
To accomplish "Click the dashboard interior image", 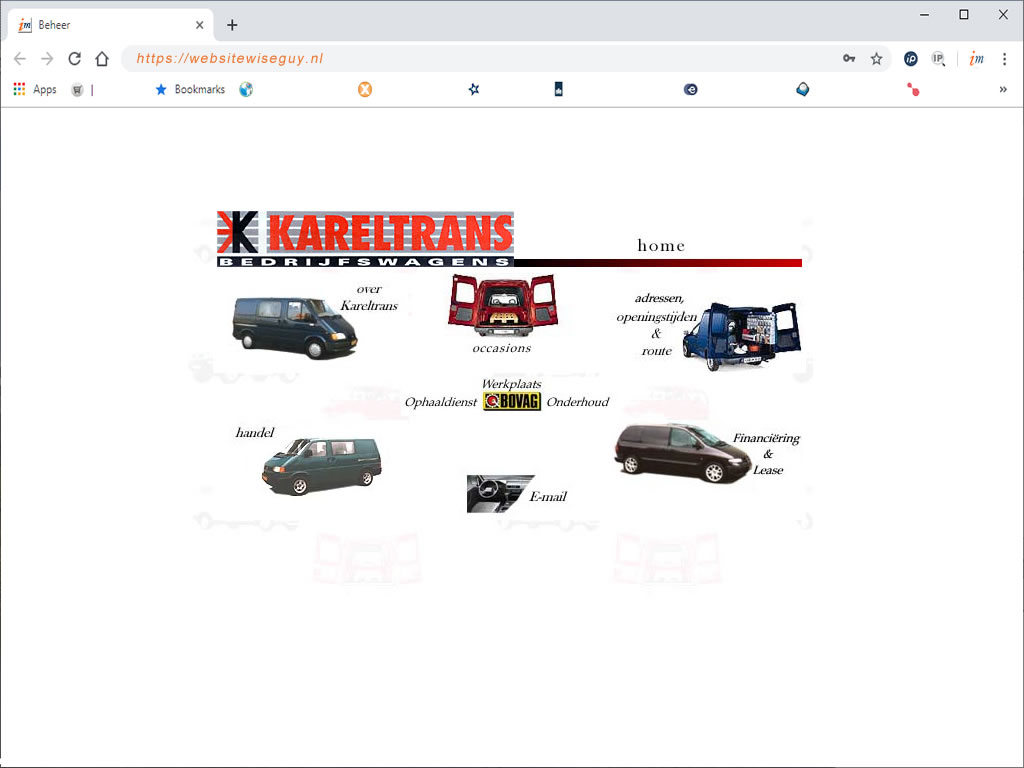I will click(500, 494).
